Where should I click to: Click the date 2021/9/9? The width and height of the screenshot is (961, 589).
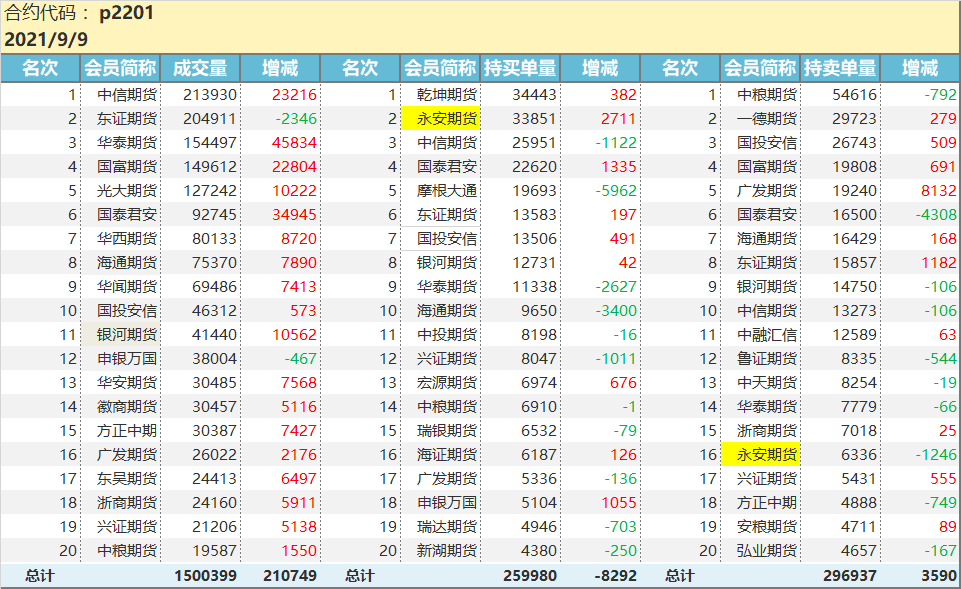pyautogui.click(x=46, y=39)
